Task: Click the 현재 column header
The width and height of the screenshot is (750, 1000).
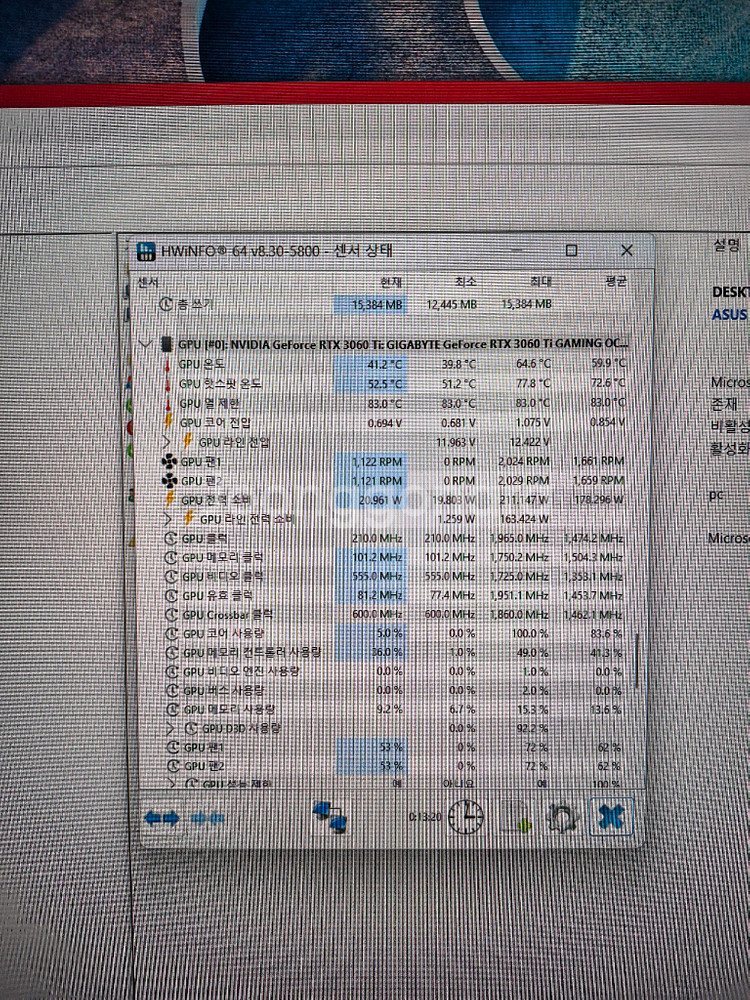Action: click(391, 282)
